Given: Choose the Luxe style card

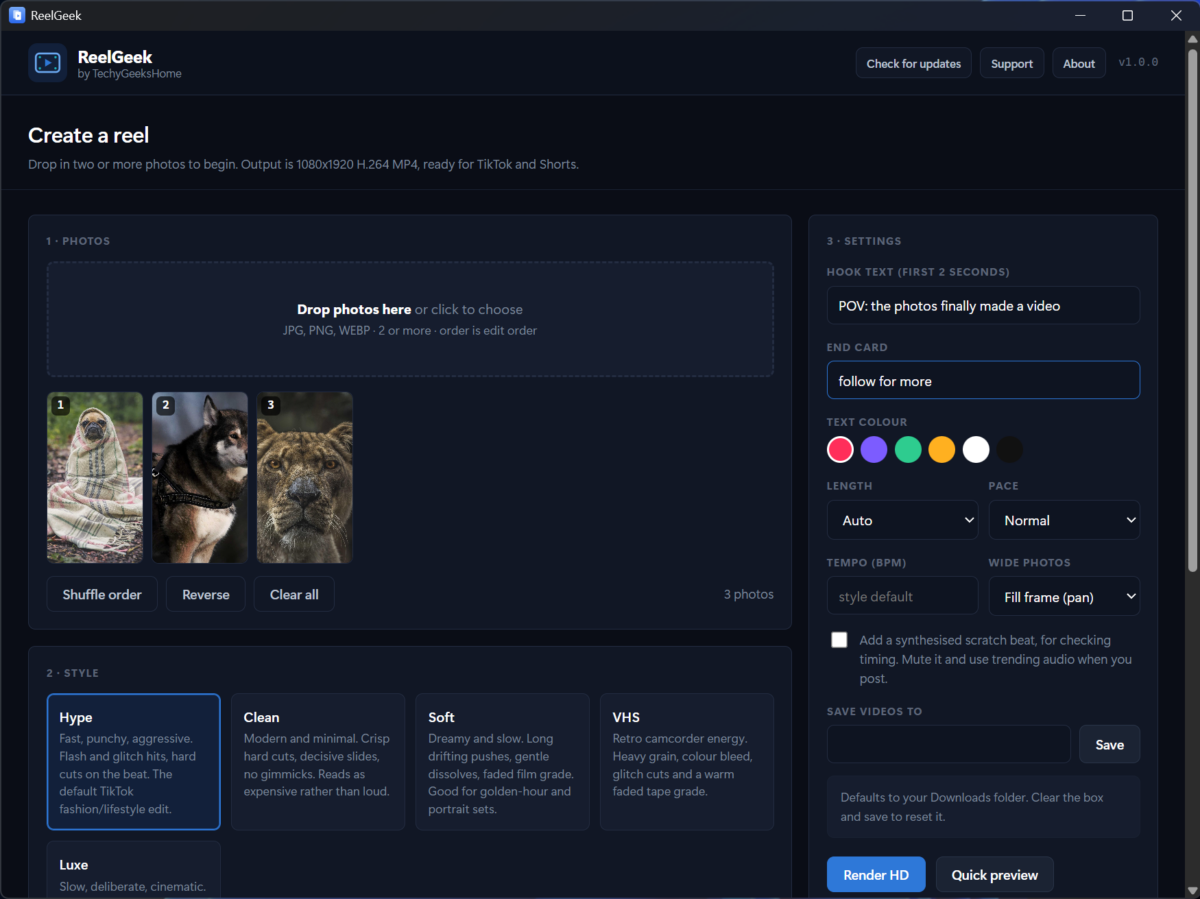Looking at the screenshot, I should [x=133, y=869].
